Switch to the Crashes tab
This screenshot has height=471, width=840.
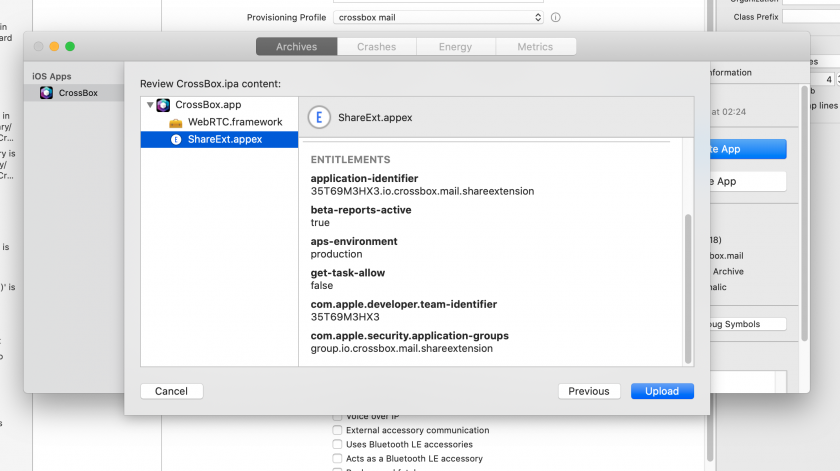(377, 47)
